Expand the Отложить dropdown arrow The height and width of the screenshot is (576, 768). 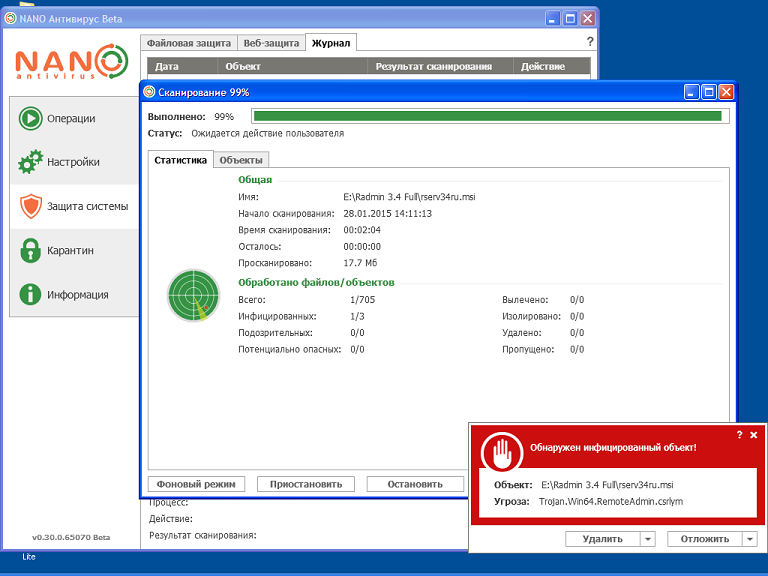coord(750,539)
